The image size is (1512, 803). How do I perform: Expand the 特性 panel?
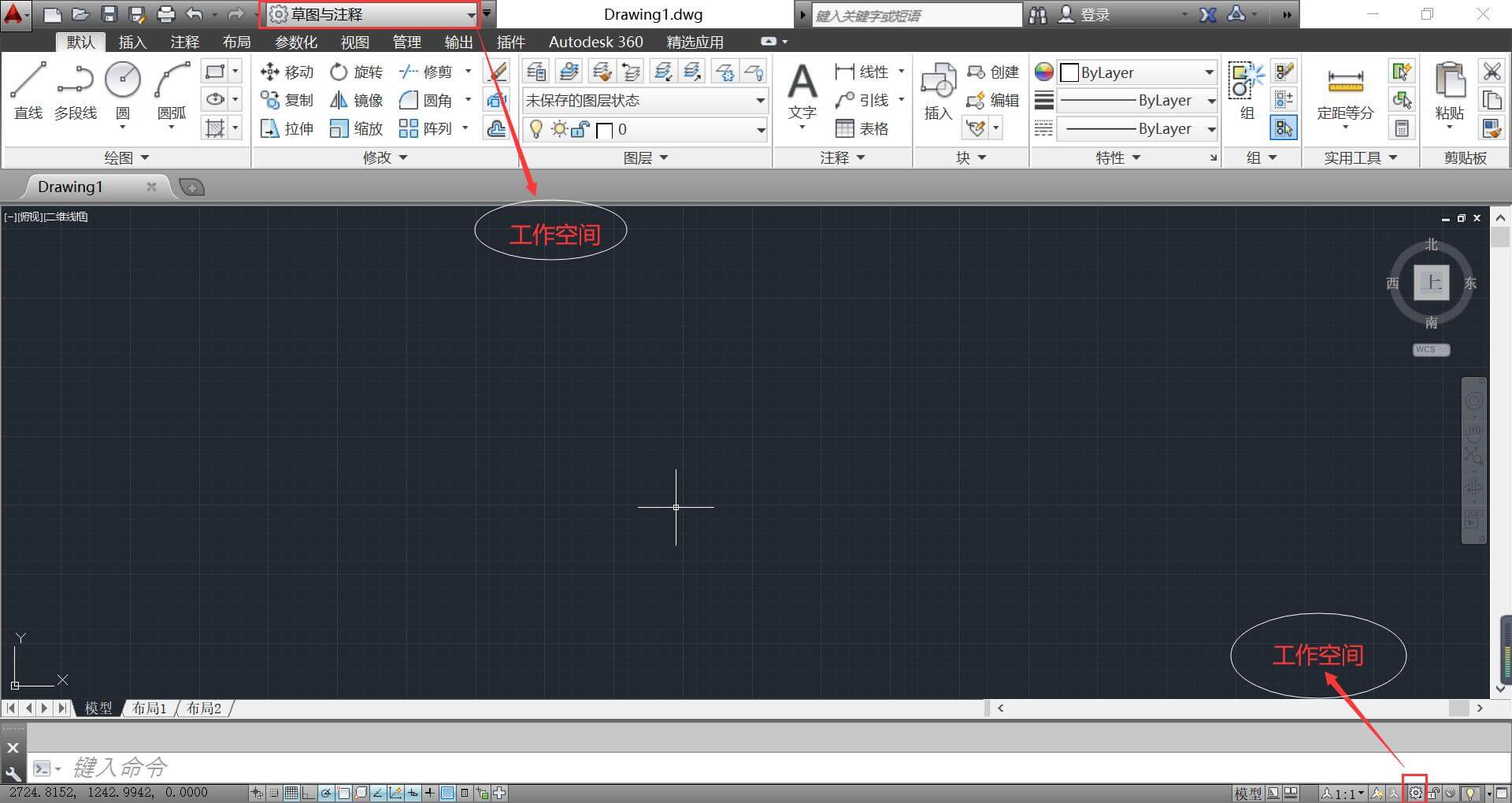tap(1118, 157)
